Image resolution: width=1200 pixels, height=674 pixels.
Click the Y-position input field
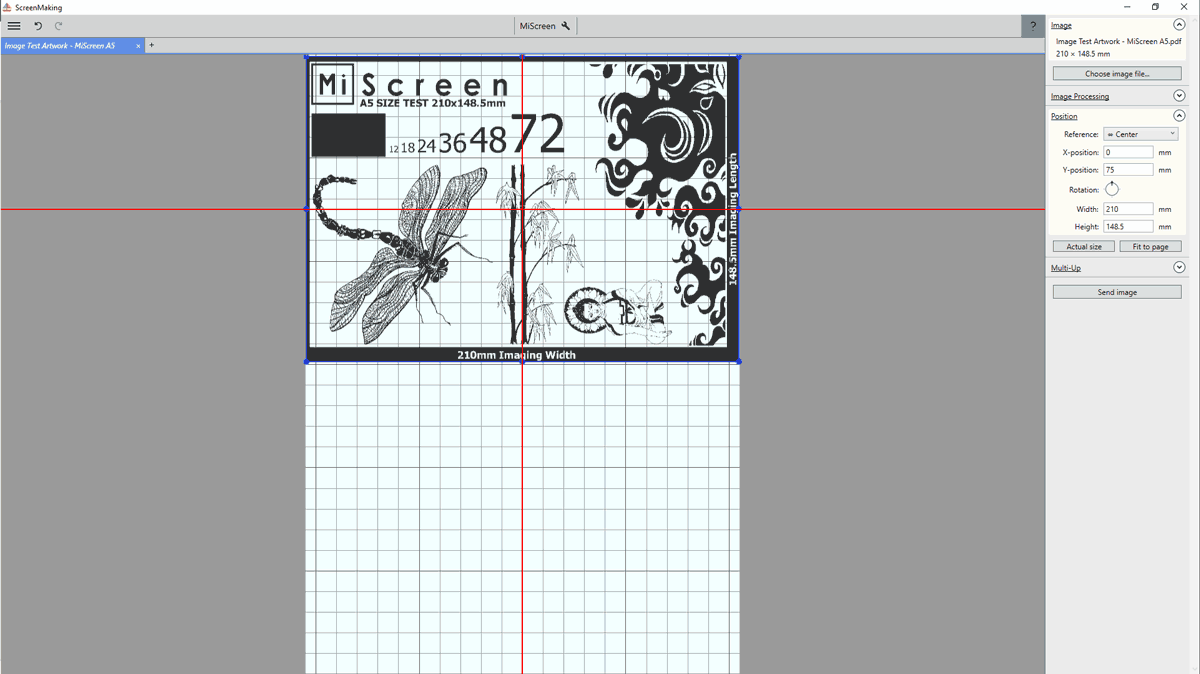pos(1128,170)
